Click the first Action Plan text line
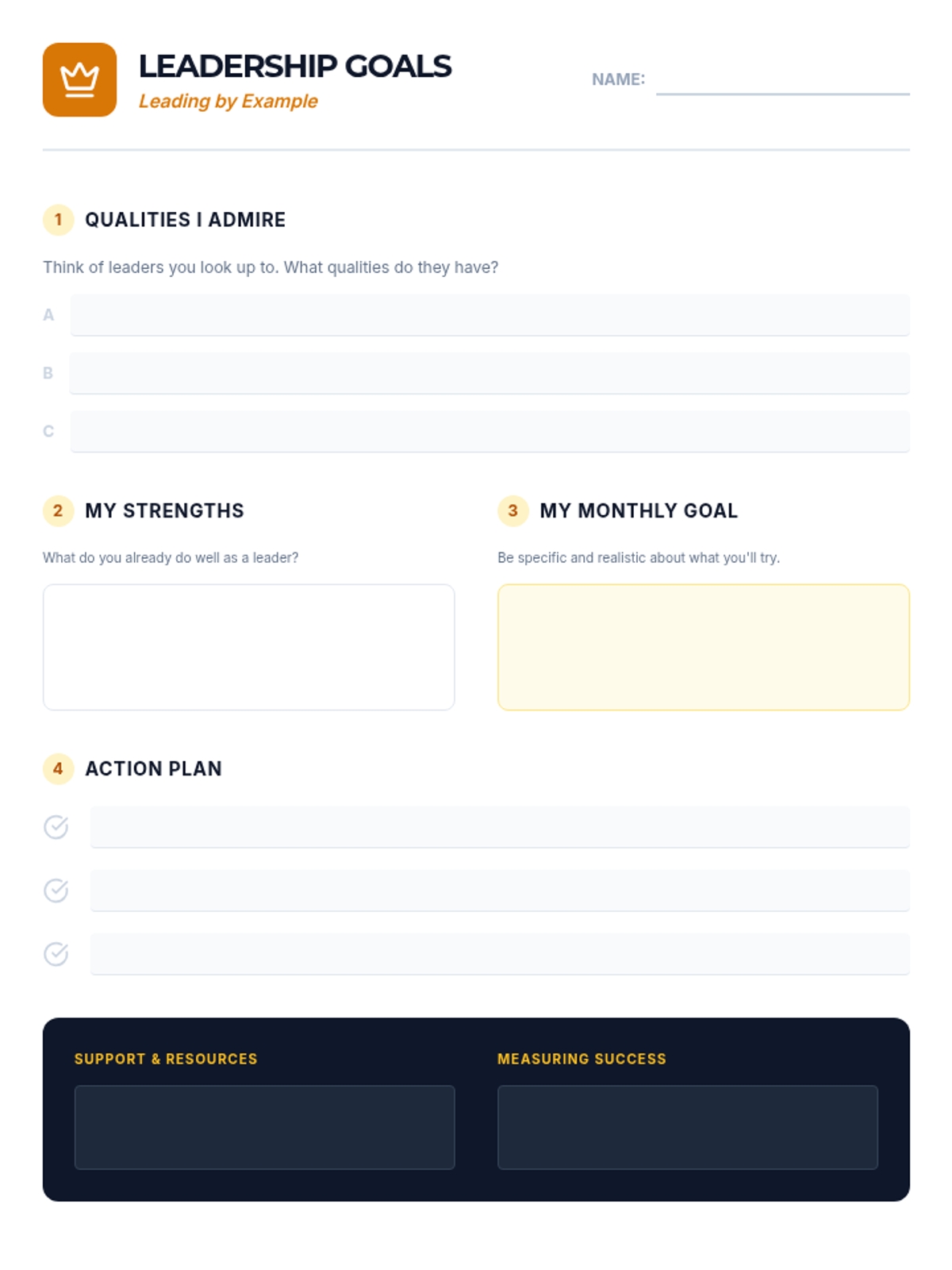 [x=500, y=827]
